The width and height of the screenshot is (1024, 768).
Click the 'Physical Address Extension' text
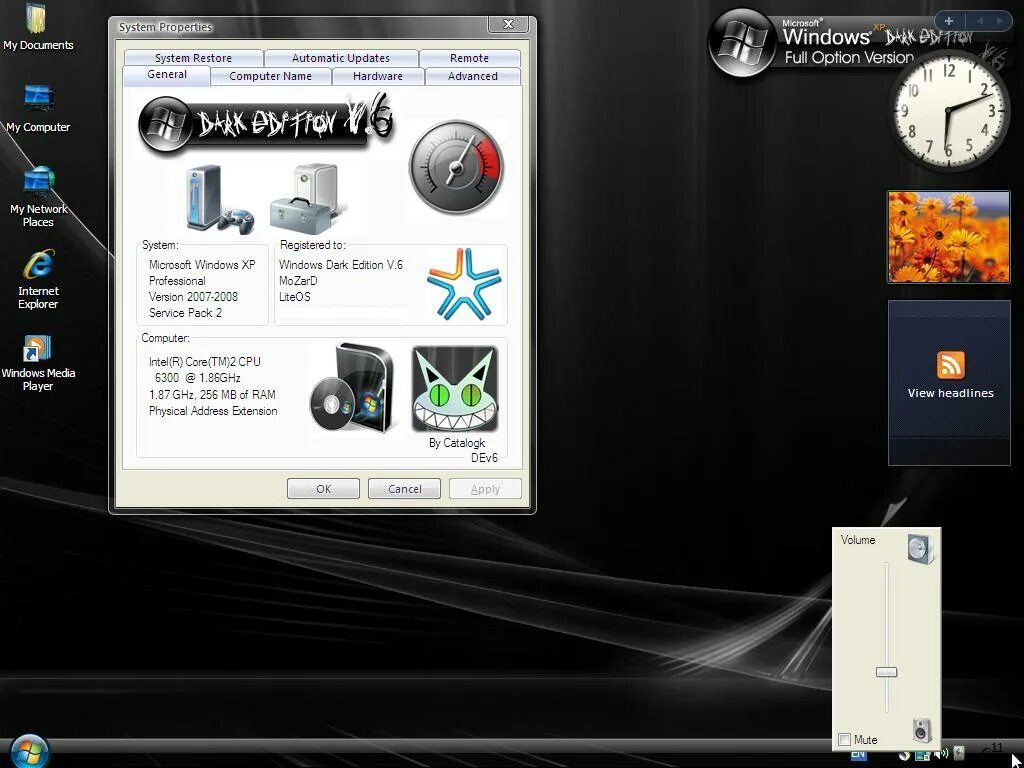point(213,411)
